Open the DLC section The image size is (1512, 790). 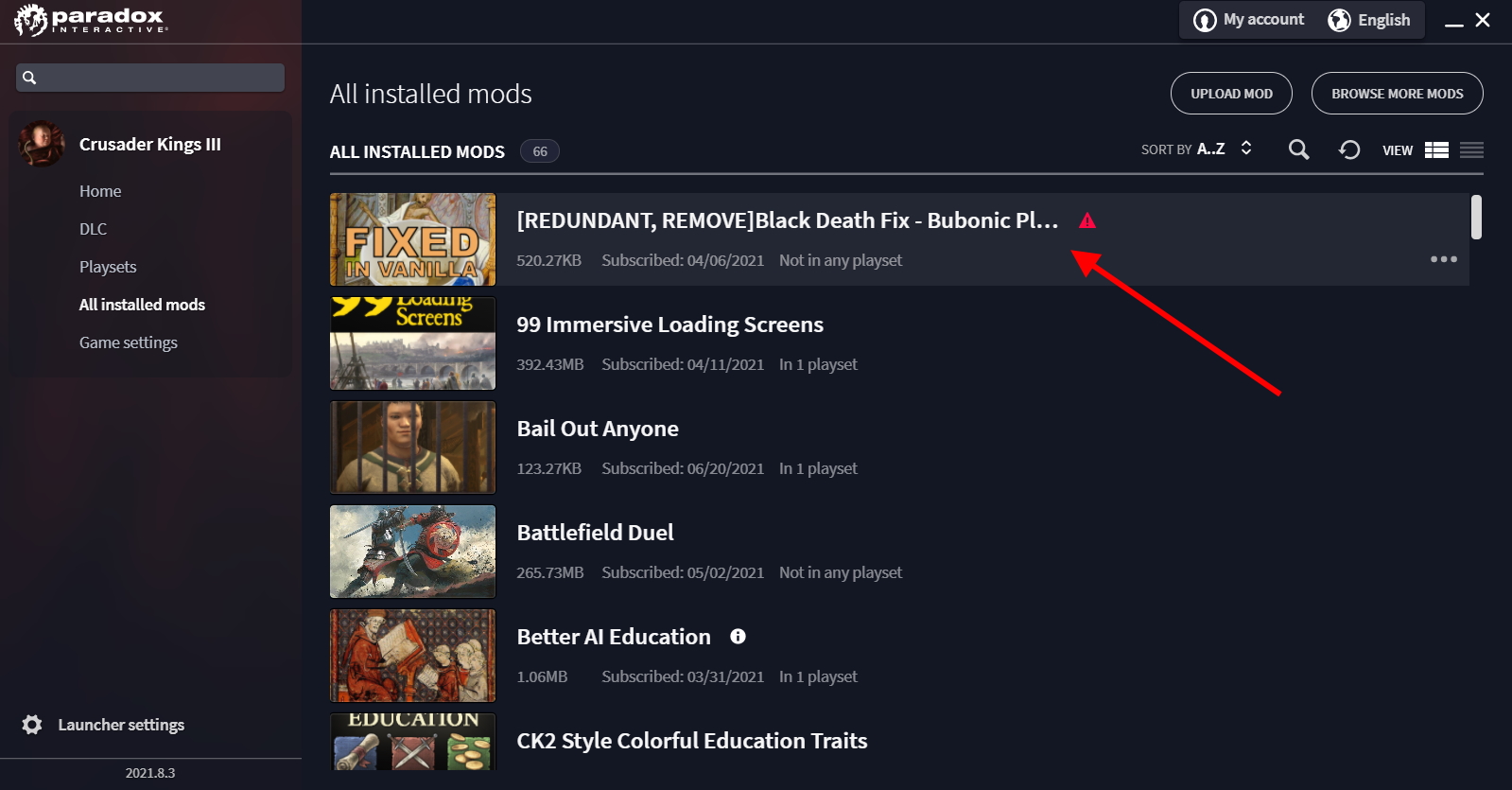tap(93, 229)
